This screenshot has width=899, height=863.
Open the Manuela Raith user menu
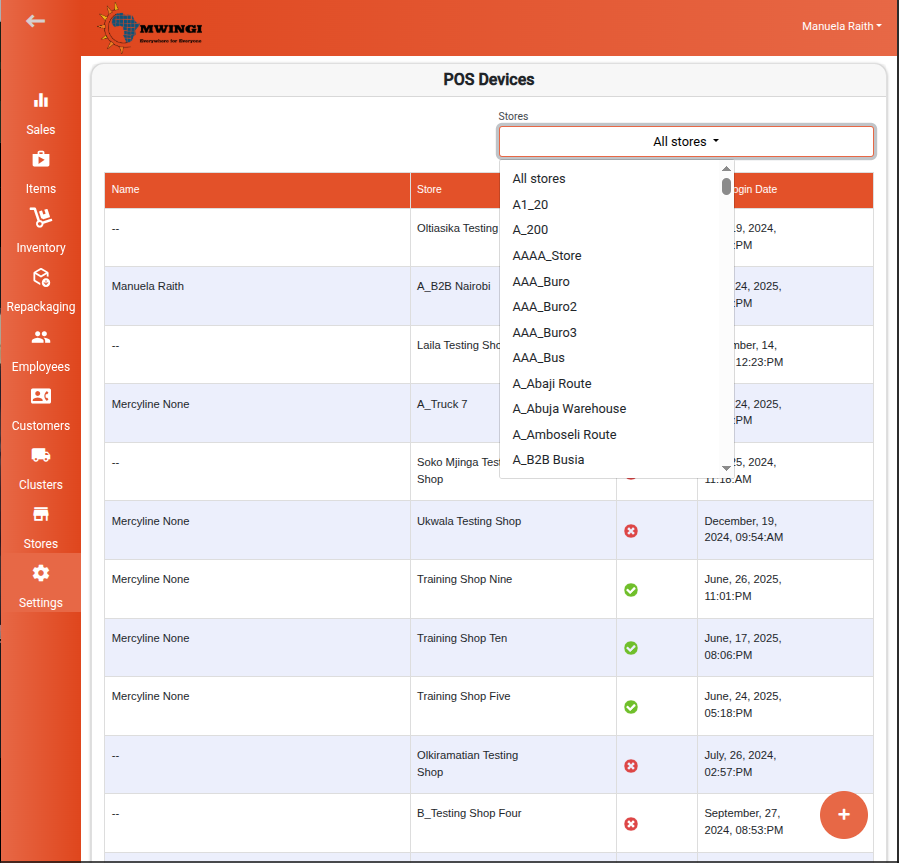pos(841,26)
